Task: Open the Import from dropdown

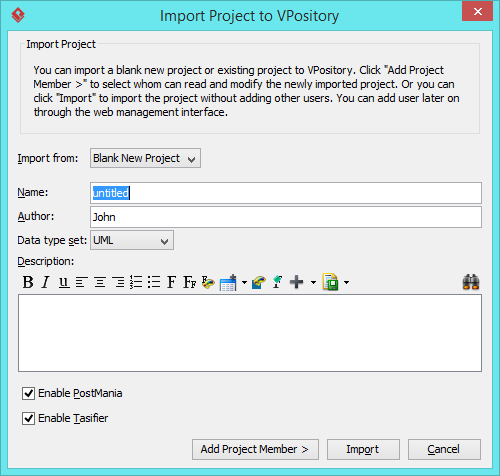Action: 145,158
